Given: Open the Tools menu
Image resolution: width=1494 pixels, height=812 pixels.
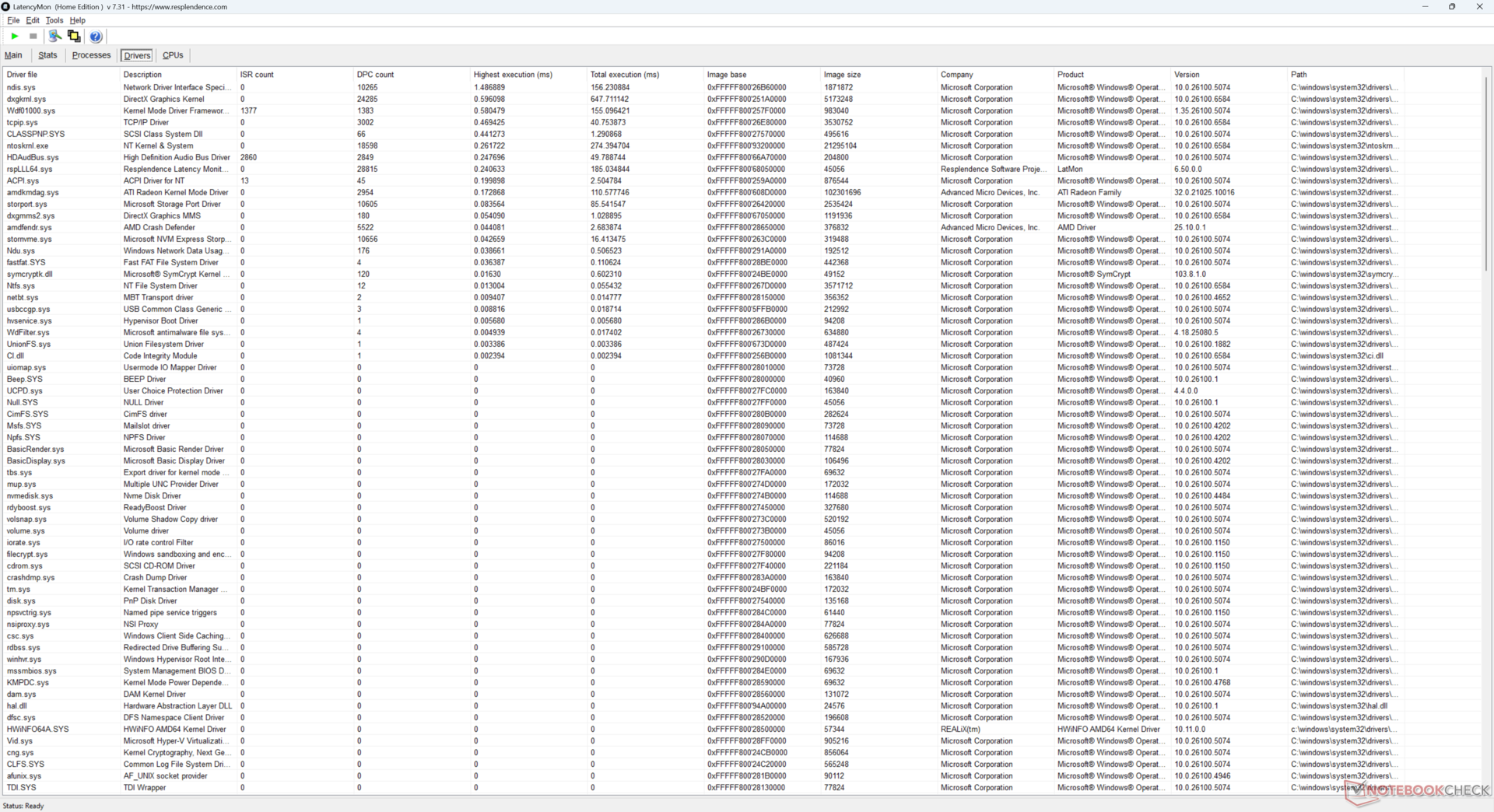Looking at the screenshot, I should [x=54, y=20].
